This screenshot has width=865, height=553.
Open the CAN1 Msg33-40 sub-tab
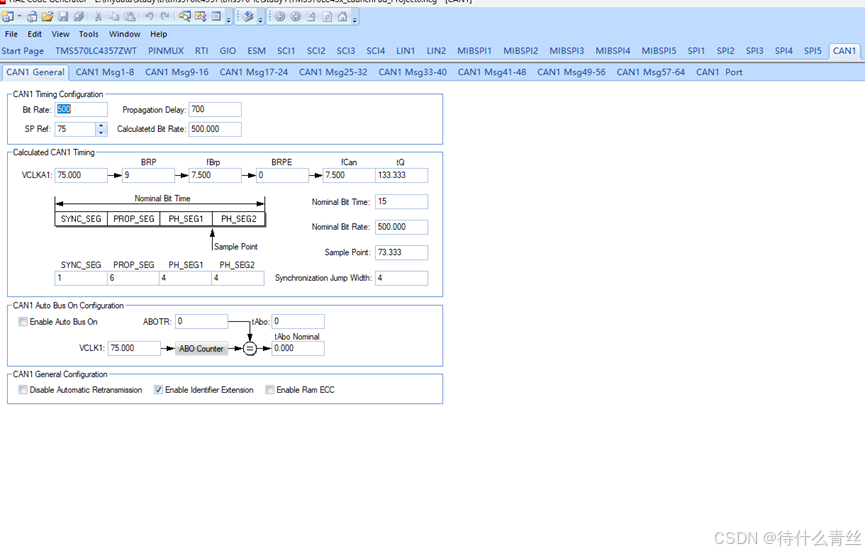[412, 72]
